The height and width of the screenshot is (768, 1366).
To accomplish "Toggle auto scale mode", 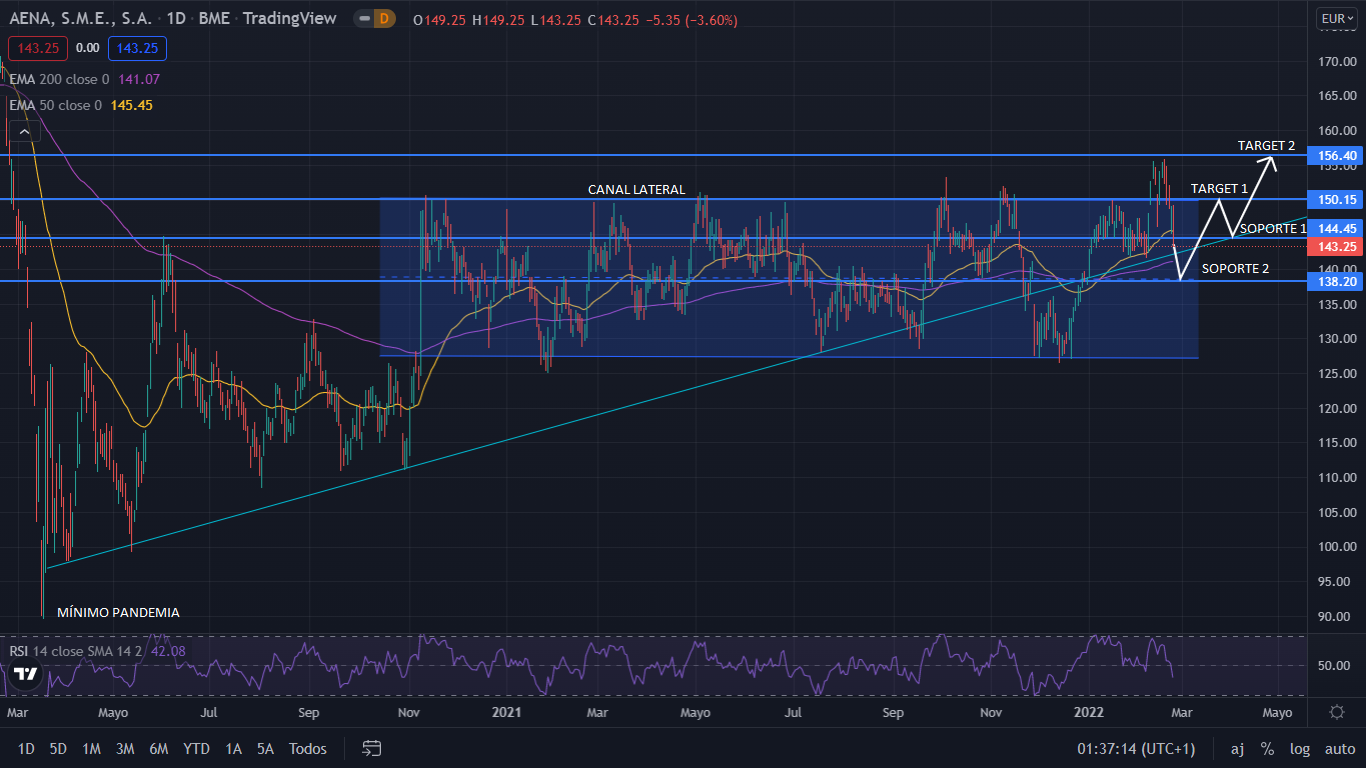I will click(1339, 749).
